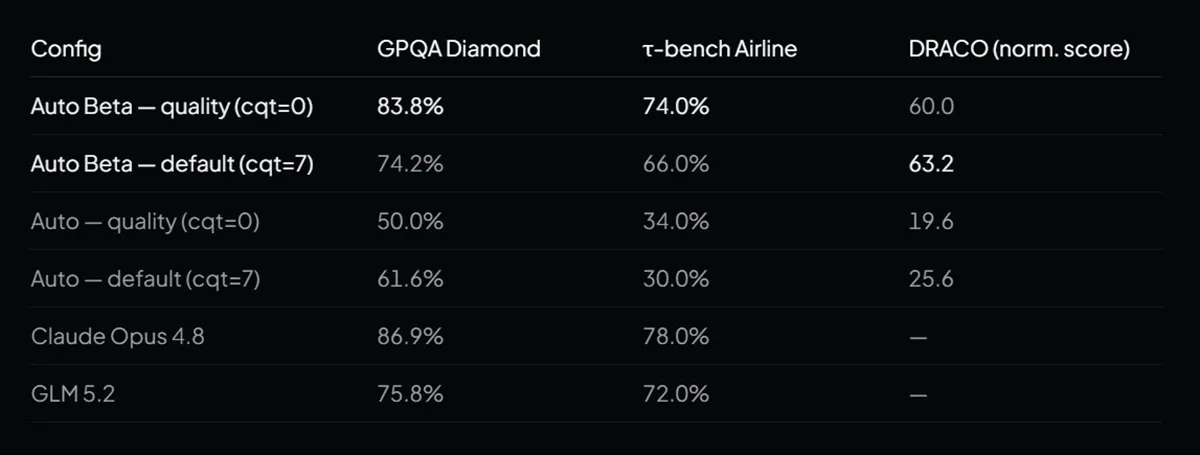Click the 74.0% τ-bench Airline value
1200x455 pixels.
[675, 106]
